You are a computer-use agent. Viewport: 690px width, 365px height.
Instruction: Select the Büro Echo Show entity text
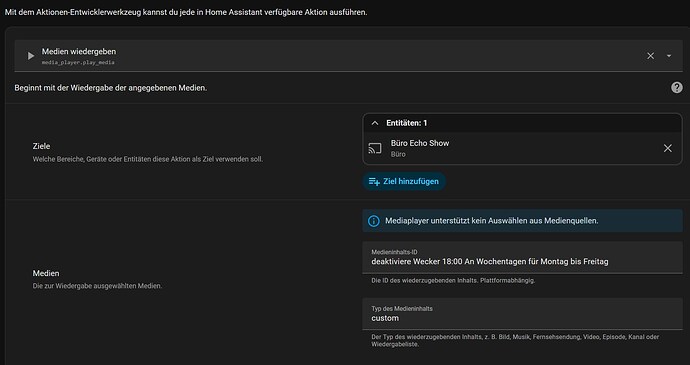click(420, 143)
